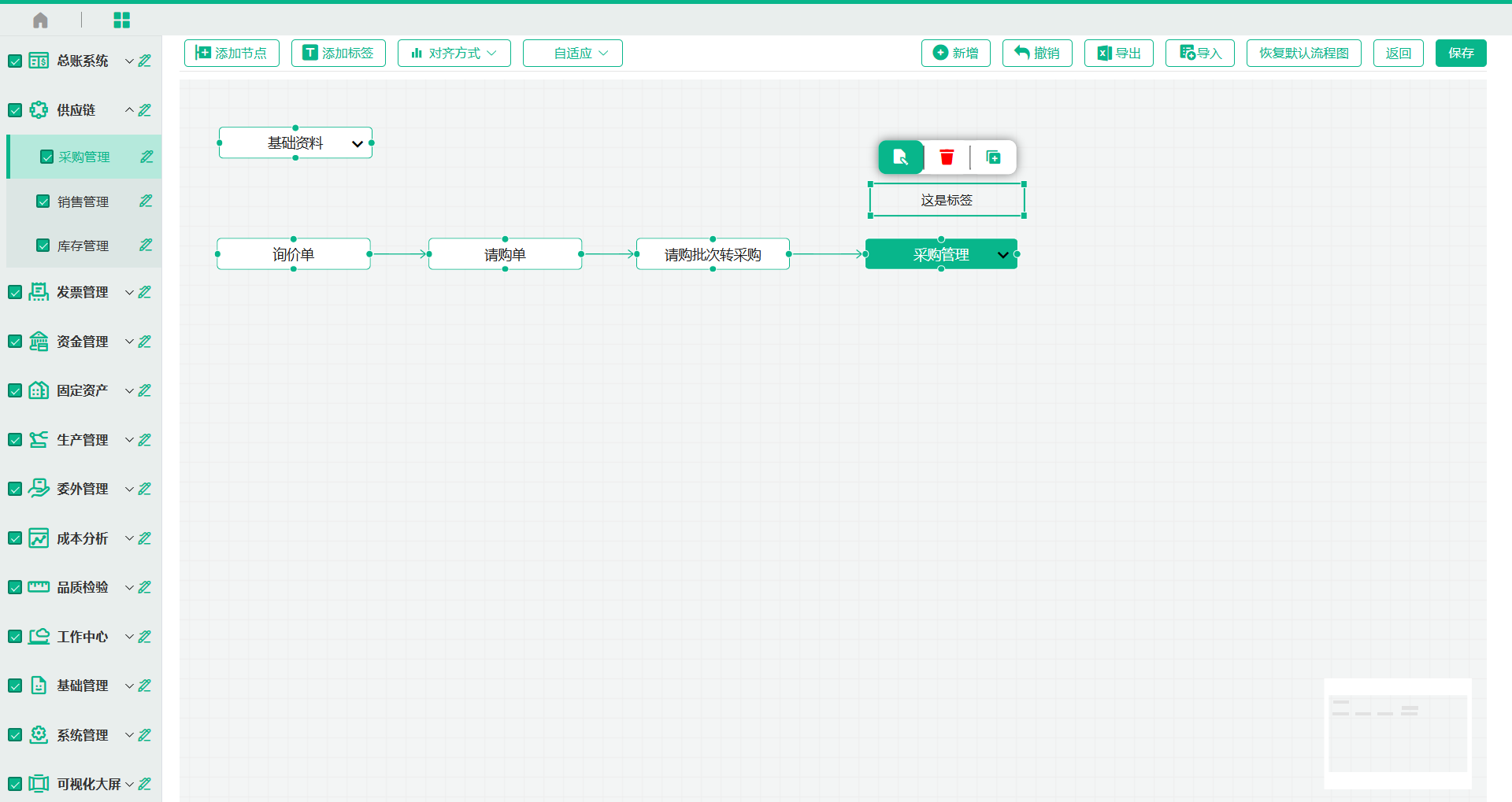Viewport: 1512px width, 802px height.
Task: Click the copy node icon in popup
Action: tap(994, 157)
